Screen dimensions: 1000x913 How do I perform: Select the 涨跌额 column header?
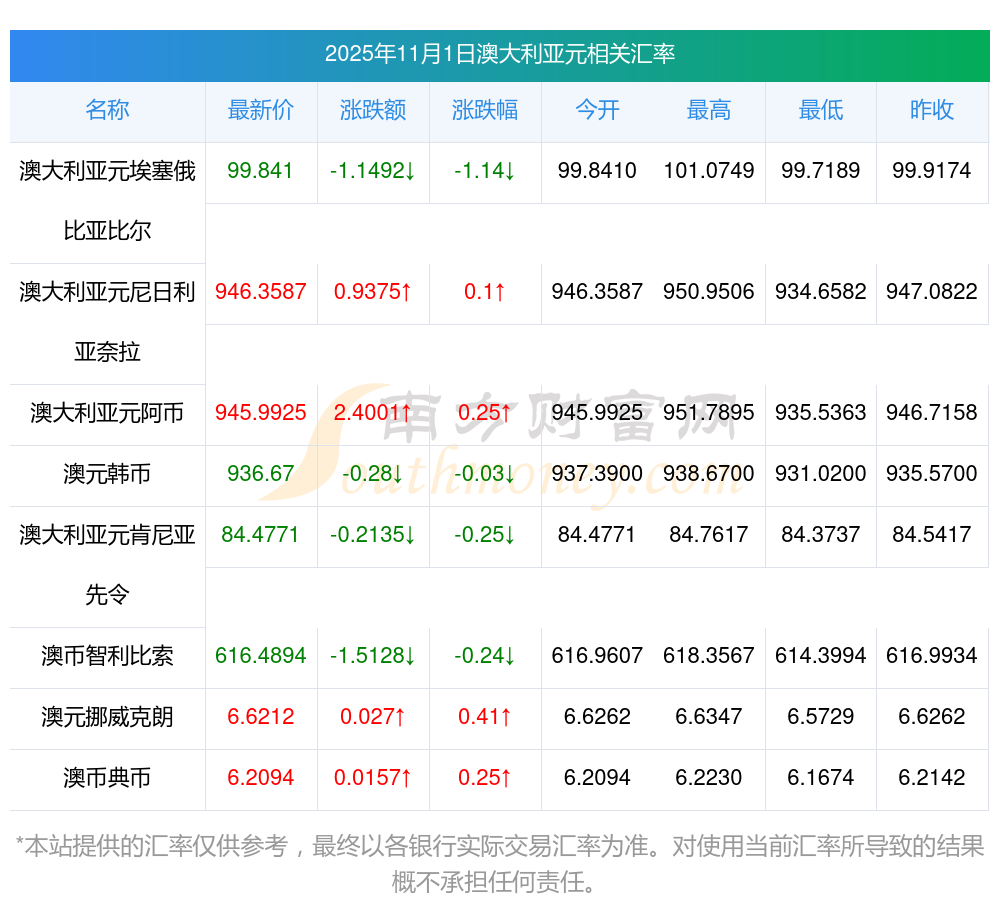coord(373,110)
